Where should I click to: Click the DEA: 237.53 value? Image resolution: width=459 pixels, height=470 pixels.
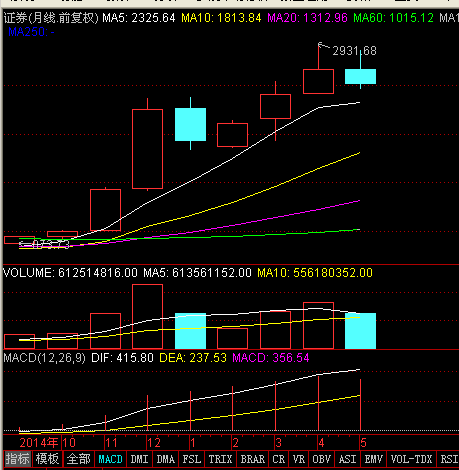point(193,358)
